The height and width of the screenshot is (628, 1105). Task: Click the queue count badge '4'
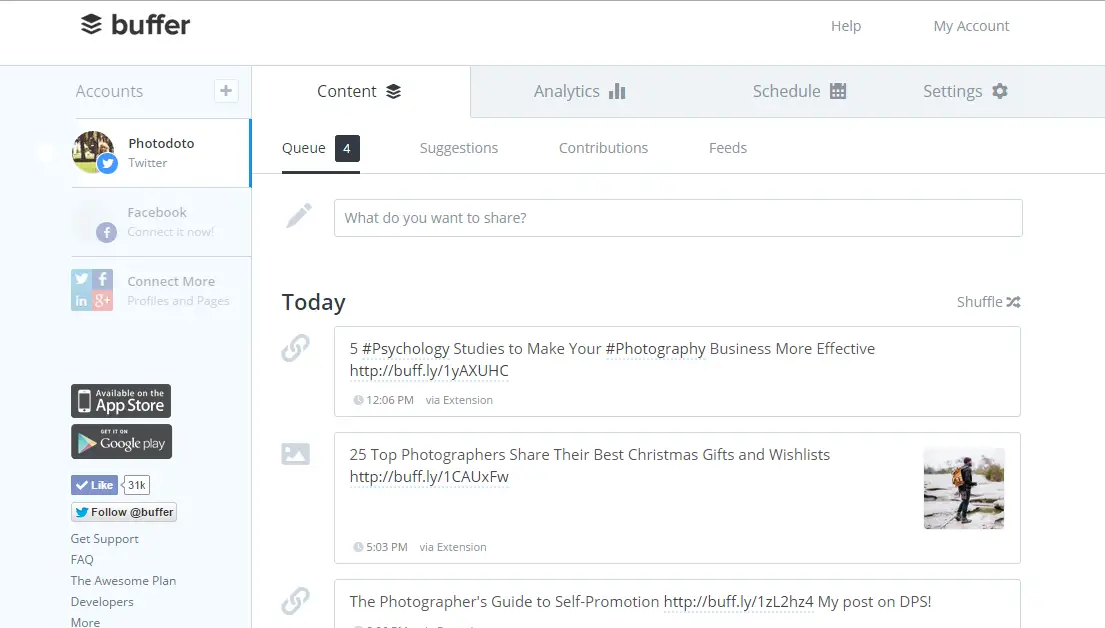coord(347,148)
